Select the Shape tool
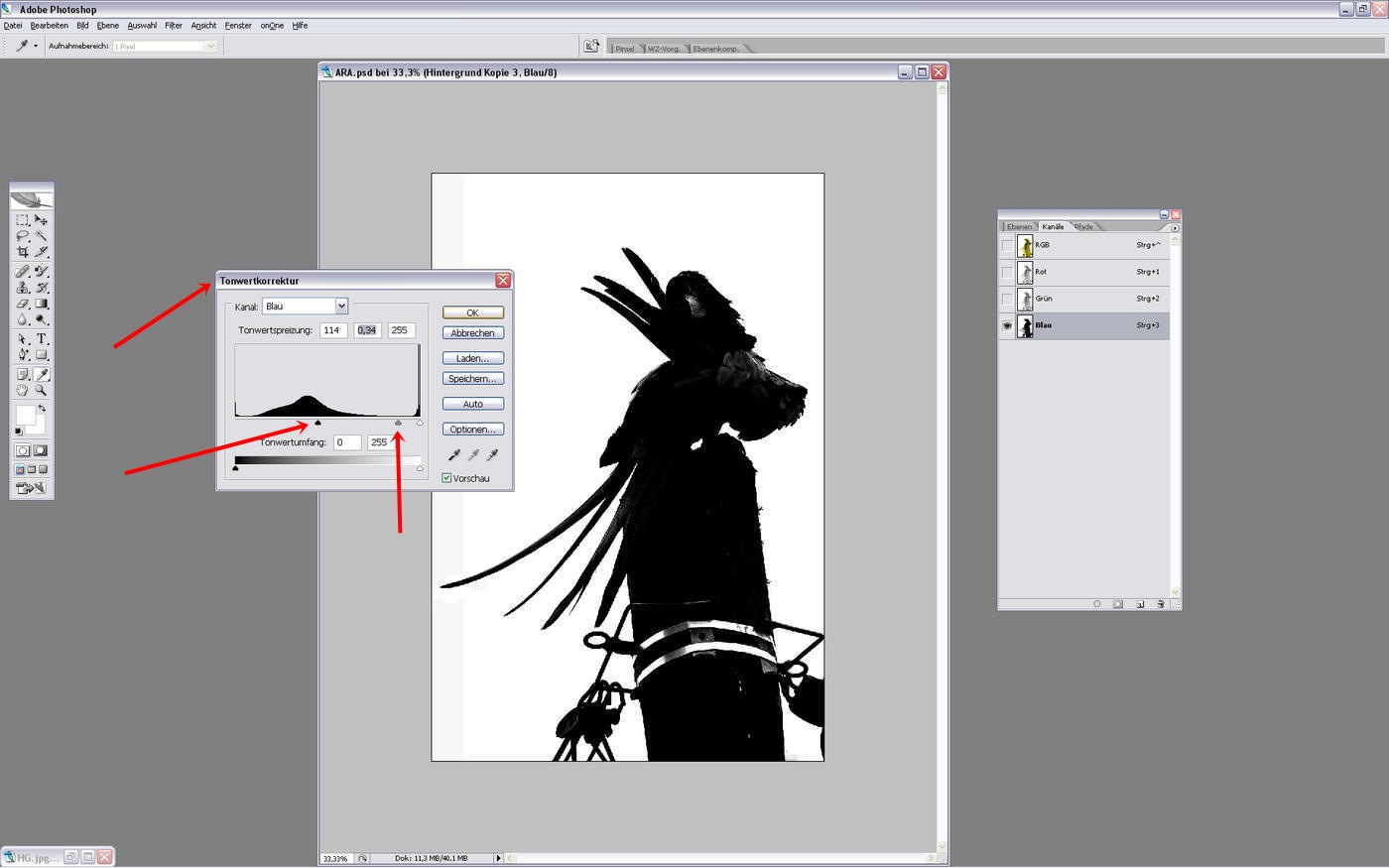 click(x=41, y=354)
